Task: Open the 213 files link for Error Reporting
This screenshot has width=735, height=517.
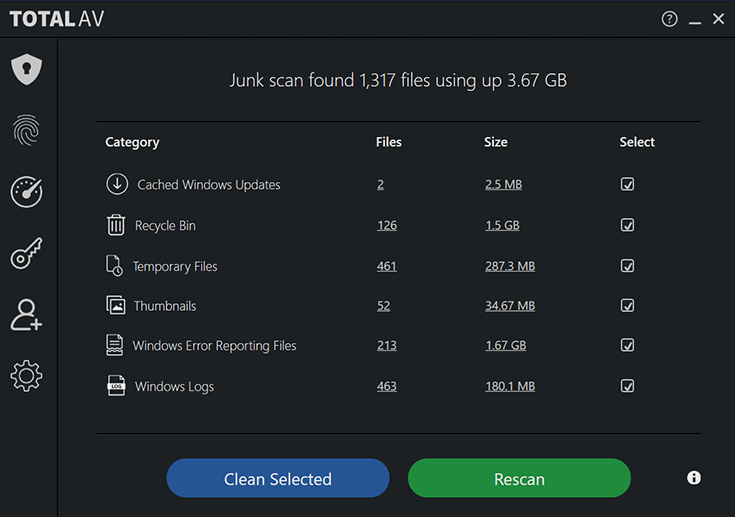Action: (387, 345)
